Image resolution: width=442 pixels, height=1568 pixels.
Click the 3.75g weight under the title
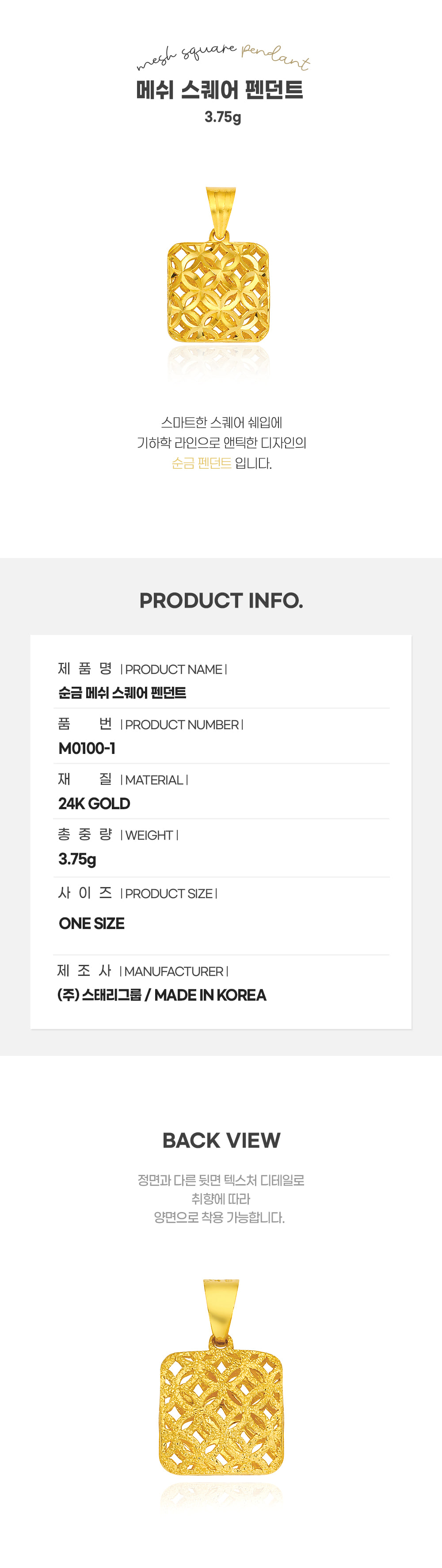point(223,117)
